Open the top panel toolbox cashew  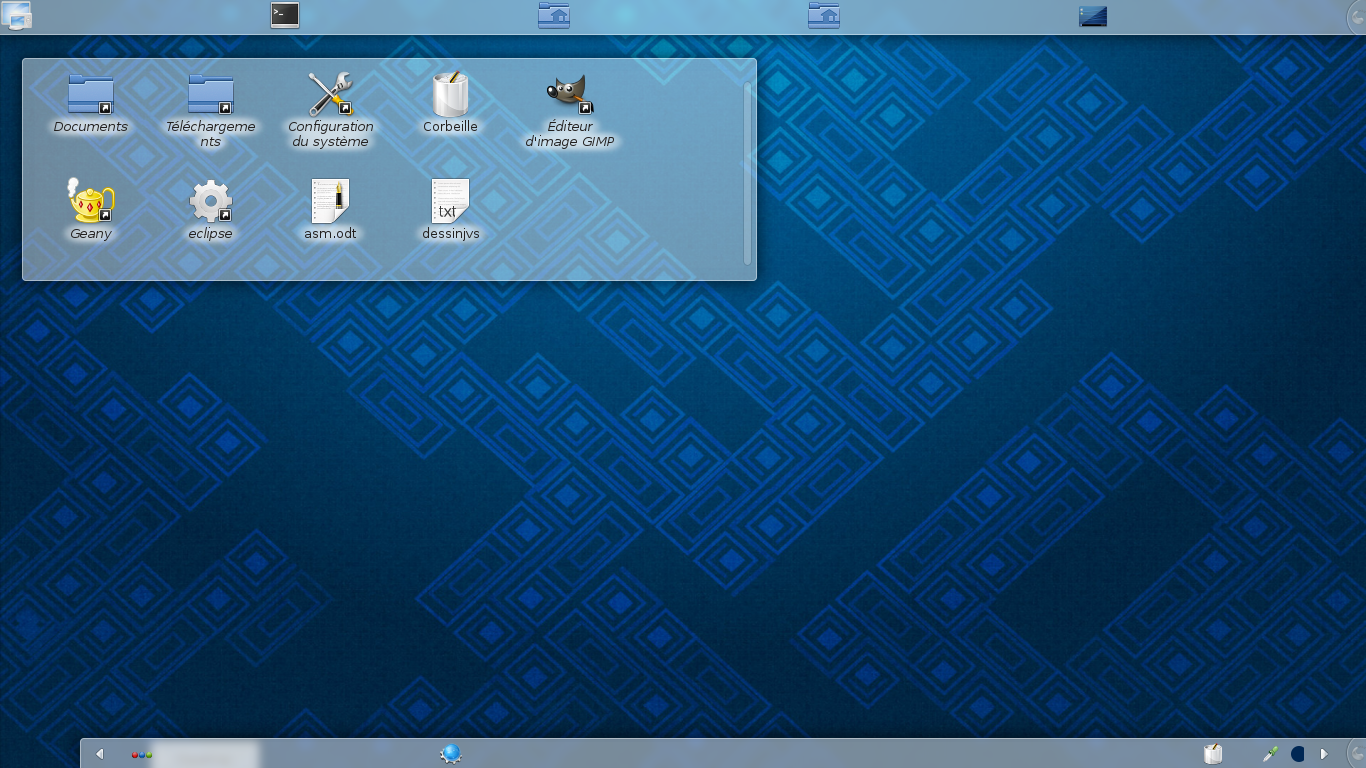[1357, 17]
